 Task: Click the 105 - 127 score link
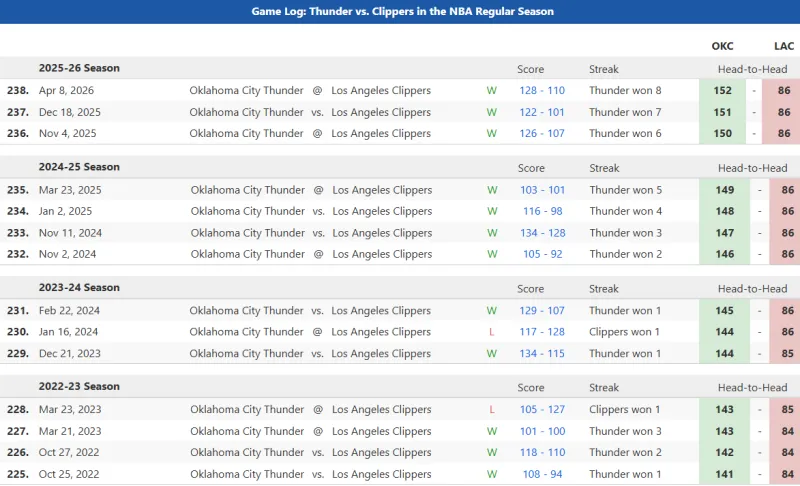pyautogui.click(x=542, y=409)
